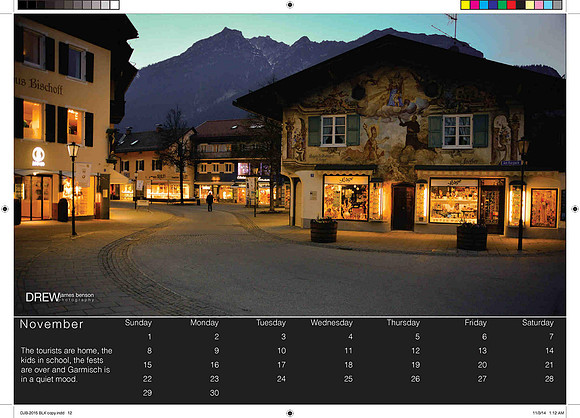The width and height of the screenshot is (580, 418).
Task: Click date 3 in the calendar
Action: click(283, 337)
